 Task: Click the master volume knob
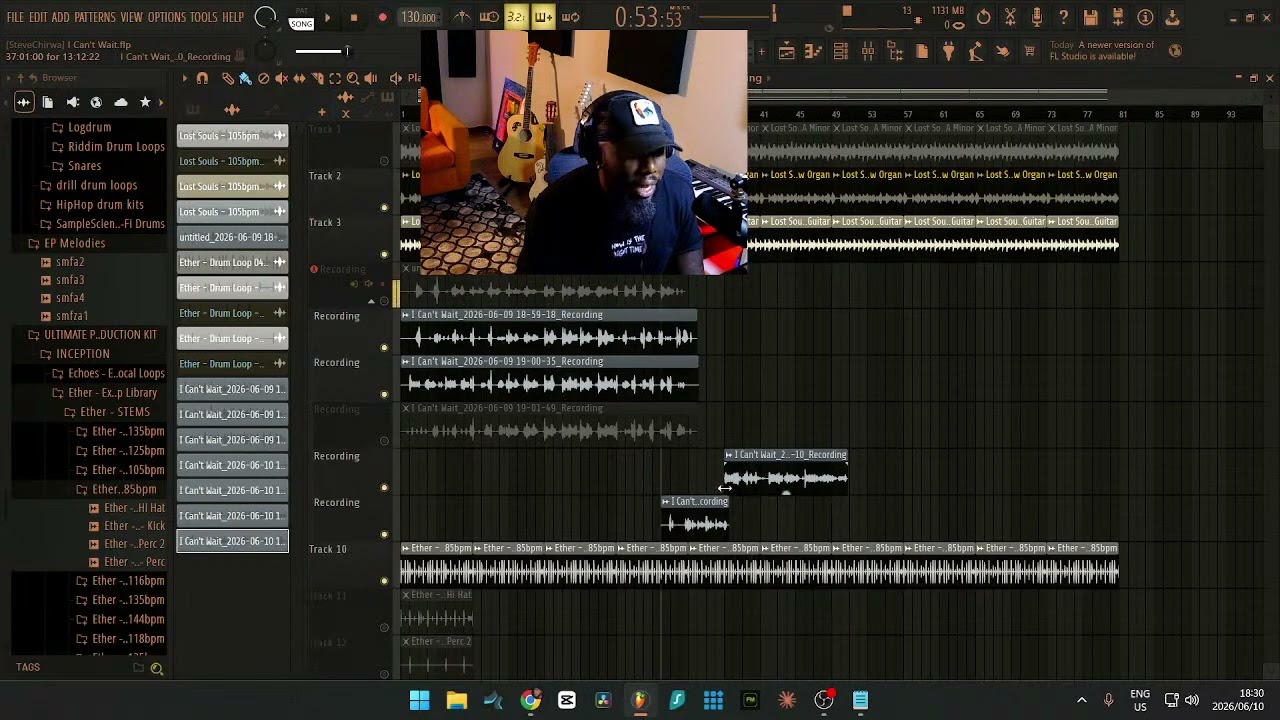pyautogui.click(x=265, y=17)
